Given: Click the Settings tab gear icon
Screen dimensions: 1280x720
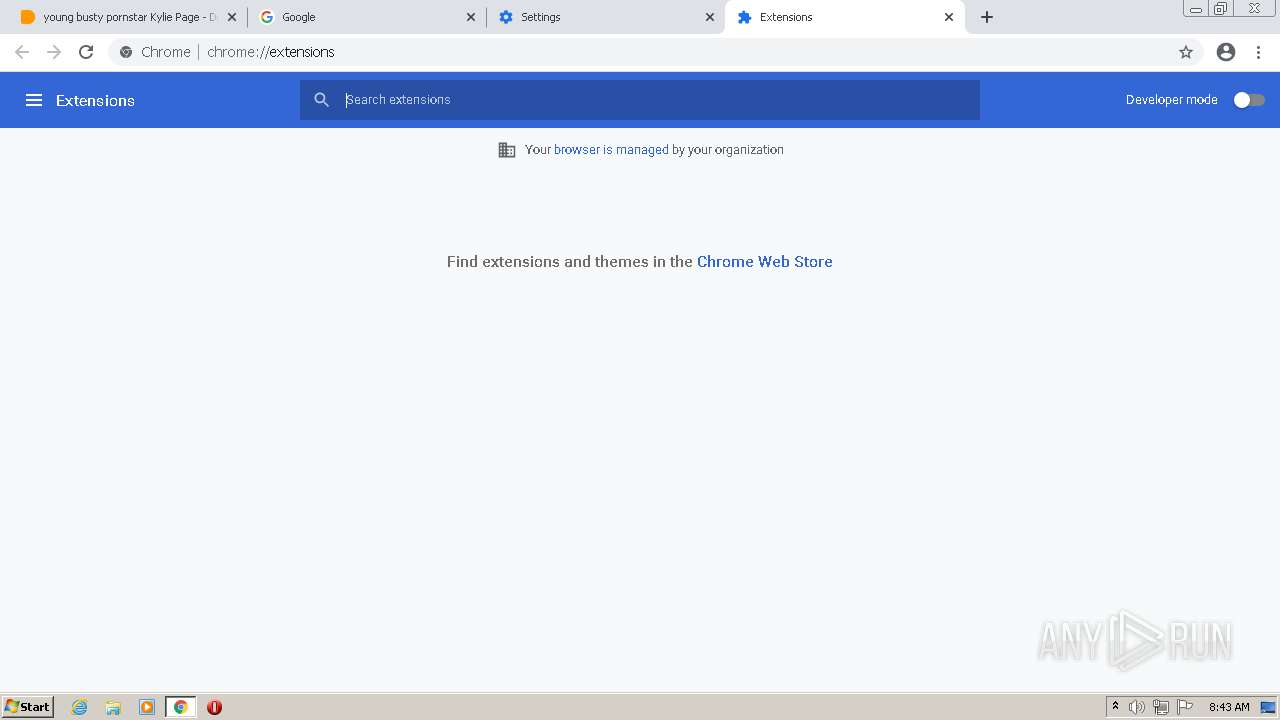Looking at the screenshot, I should [x=506, y=17].
